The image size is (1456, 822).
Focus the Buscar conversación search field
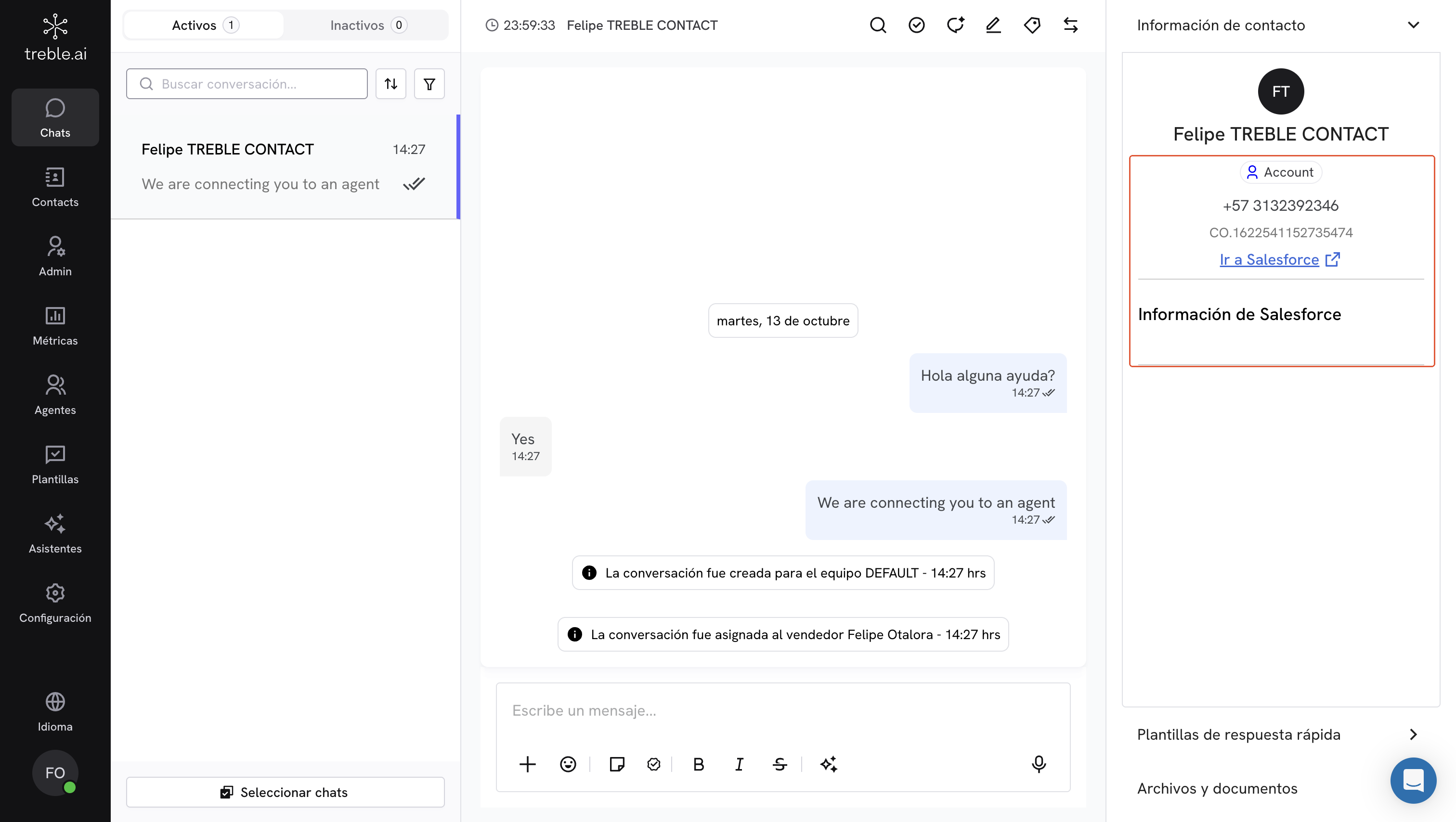(x=247, y=84)
